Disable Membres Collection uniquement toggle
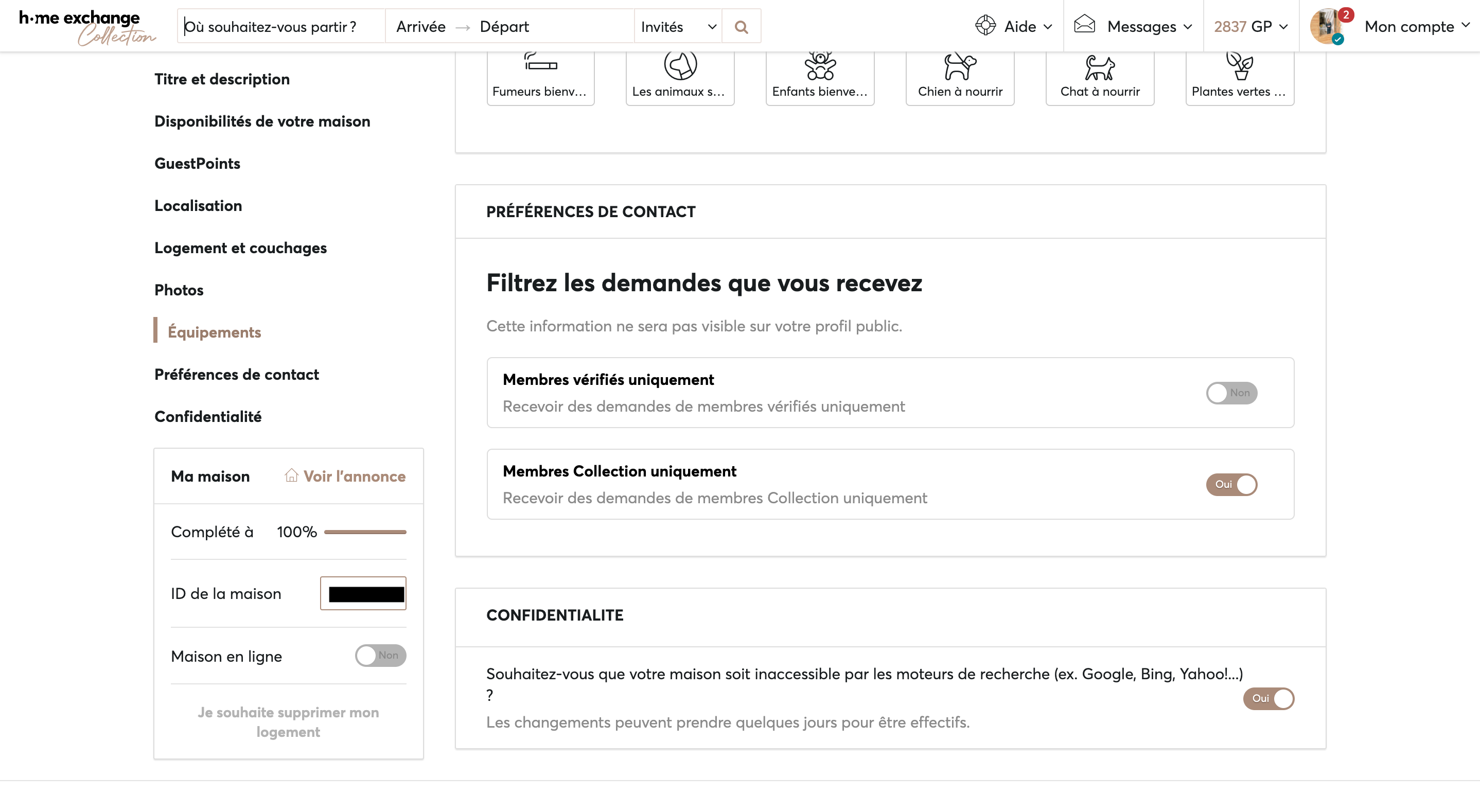1480x812 pixels. pos(1231,484)
